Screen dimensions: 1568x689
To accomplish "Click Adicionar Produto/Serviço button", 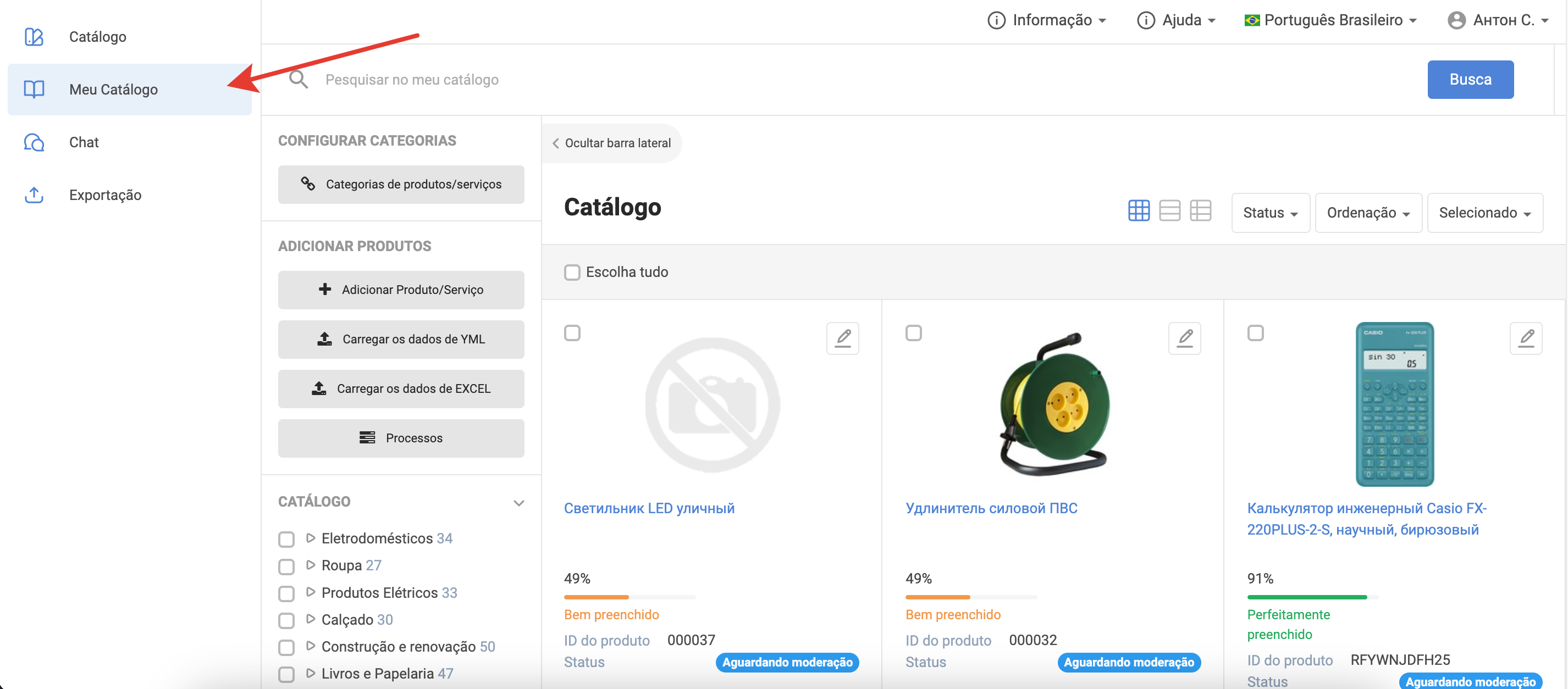I will pyautogui.click(x=400, y=290).
